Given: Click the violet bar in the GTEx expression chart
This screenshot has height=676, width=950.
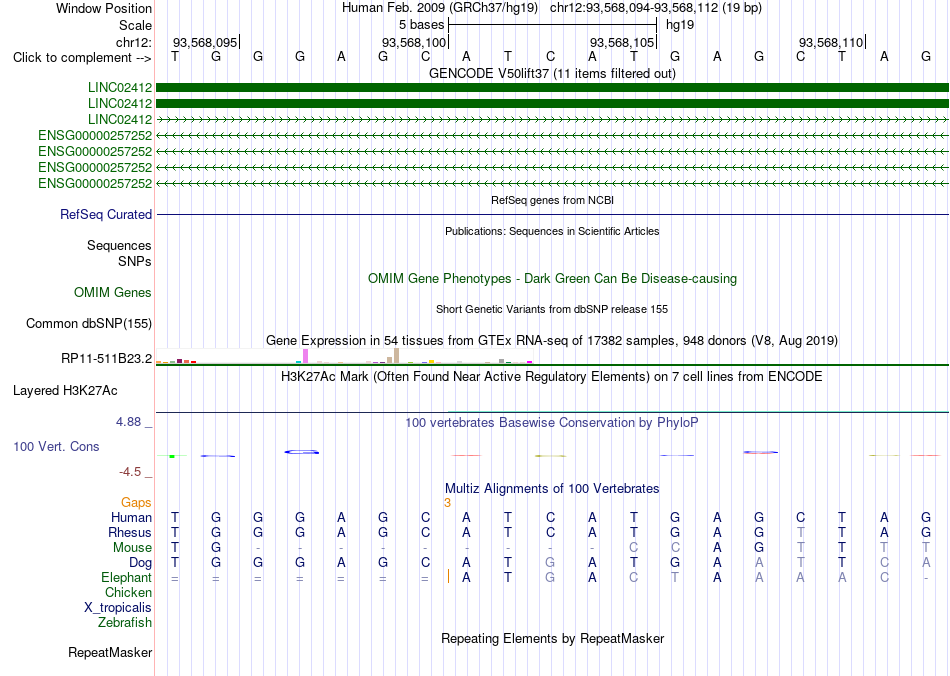Looking at the screenshot, I should [305, 356].
